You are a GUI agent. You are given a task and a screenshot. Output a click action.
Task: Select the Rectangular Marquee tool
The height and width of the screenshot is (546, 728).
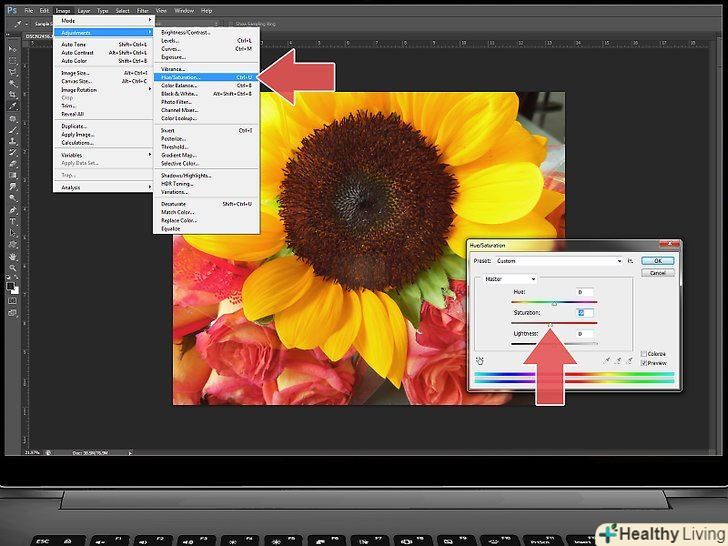13,61
